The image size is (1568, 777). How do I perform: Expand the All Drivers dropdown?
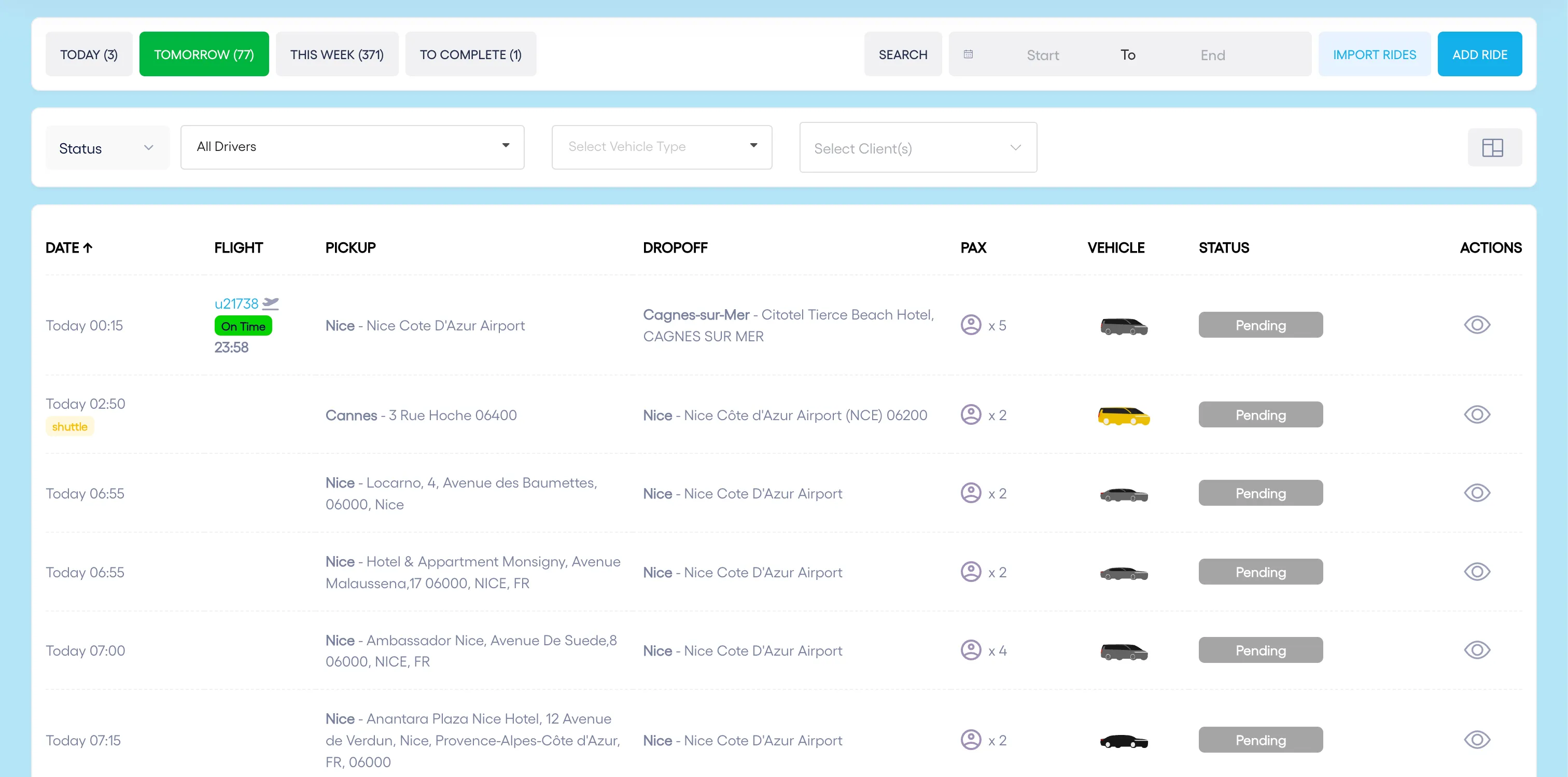(x=353, y=147)
